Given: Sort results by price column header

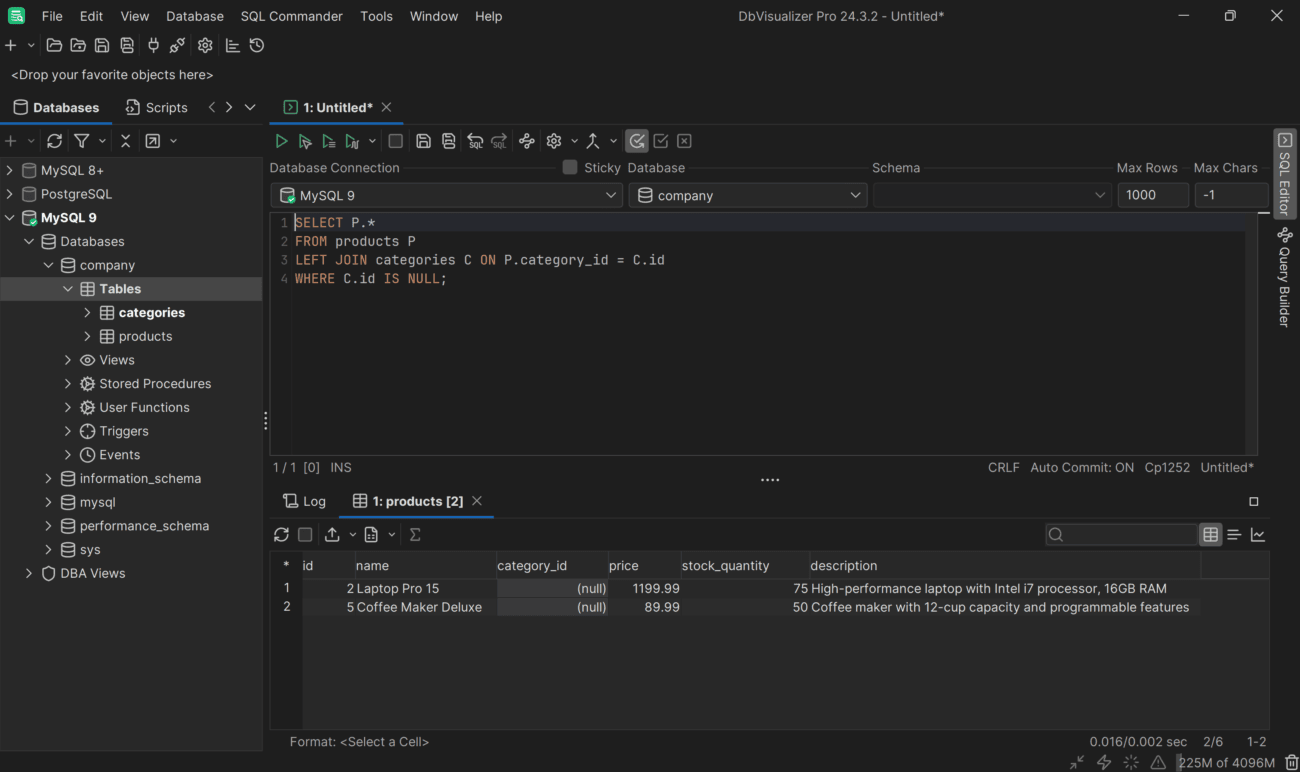Looking at the screenshot, I should coord(644,565).
